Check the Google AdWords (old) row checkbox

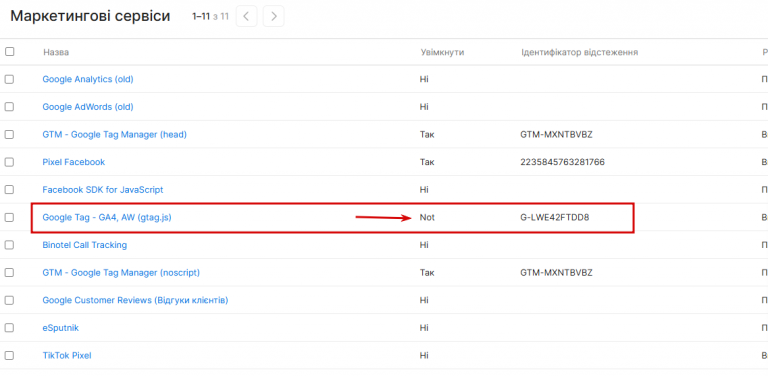pos(10,107)
